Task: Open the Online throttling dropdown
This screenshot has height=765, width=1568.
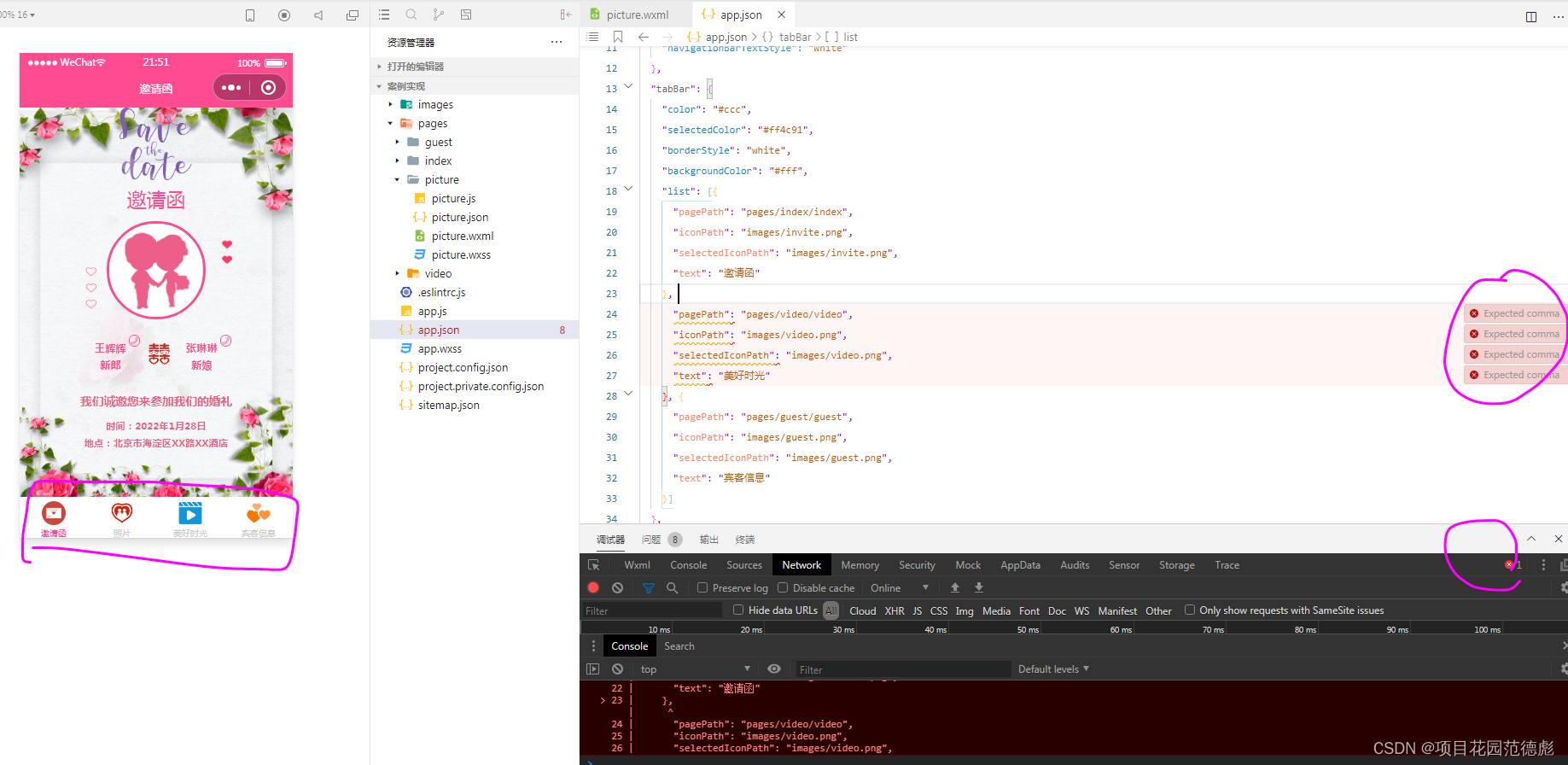Action: pos(900,587)
